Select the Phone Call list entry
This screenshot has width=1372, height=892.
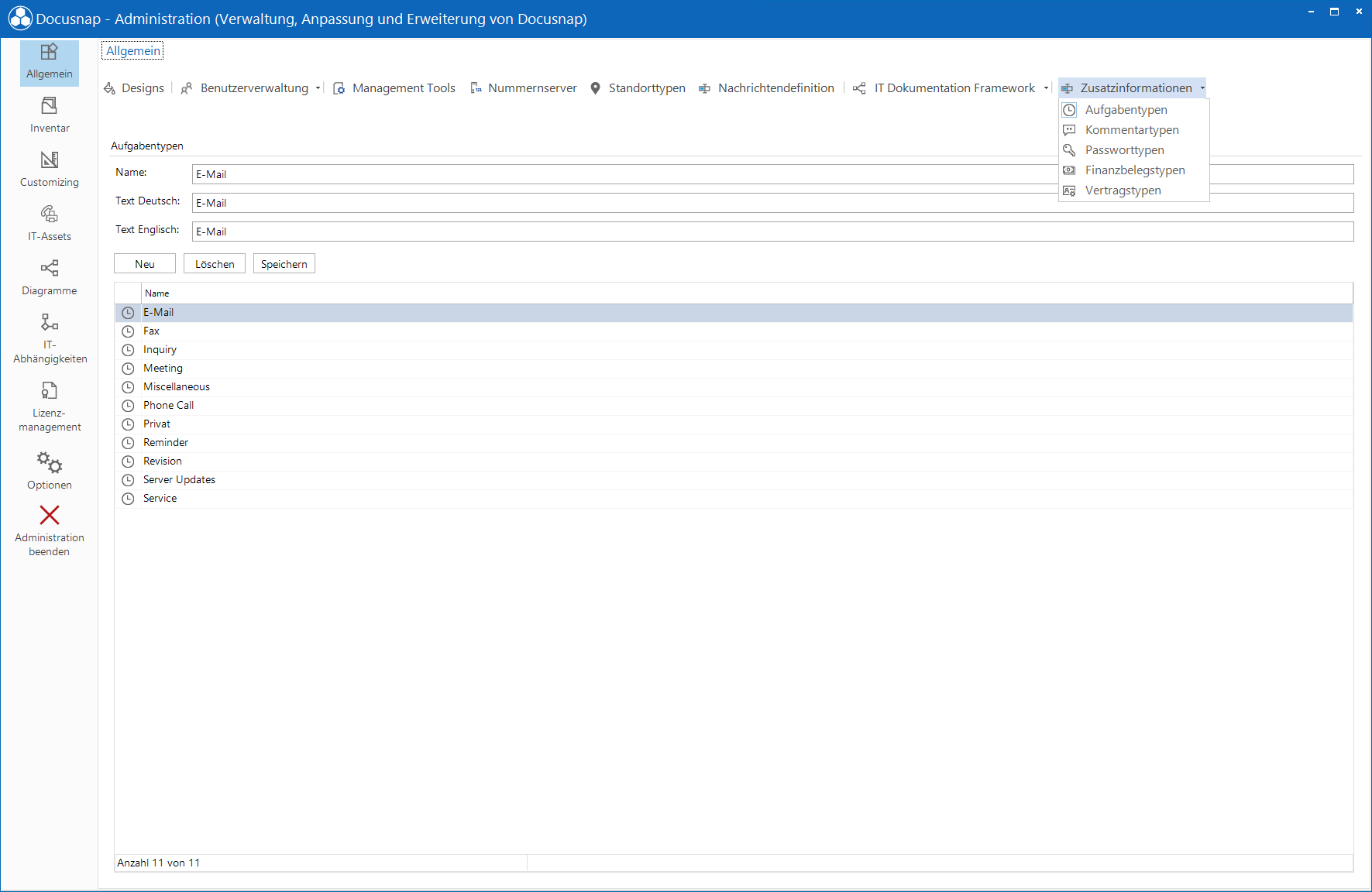pos(734,406)
